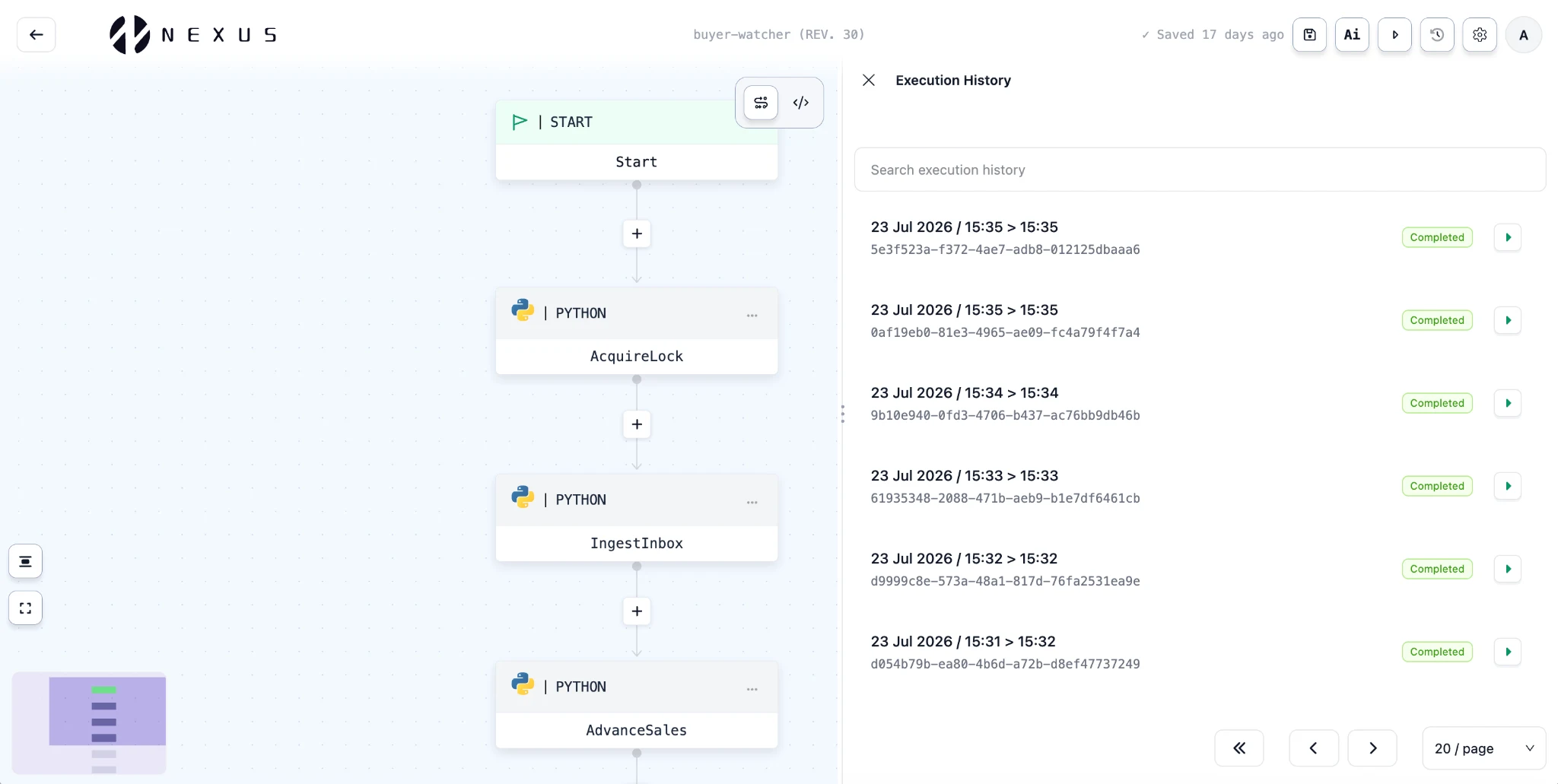This screenshot has height=784, width=1558.
Task: Replay execution d054b79b-ea80
Action: (1507, 652)
